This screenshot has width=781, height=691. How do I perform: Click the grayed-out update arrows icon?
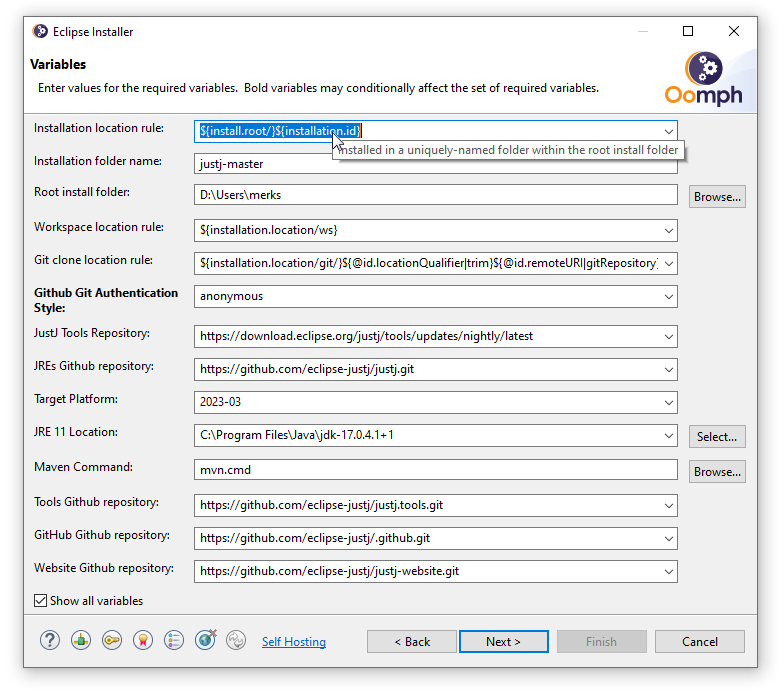(236, 641)
